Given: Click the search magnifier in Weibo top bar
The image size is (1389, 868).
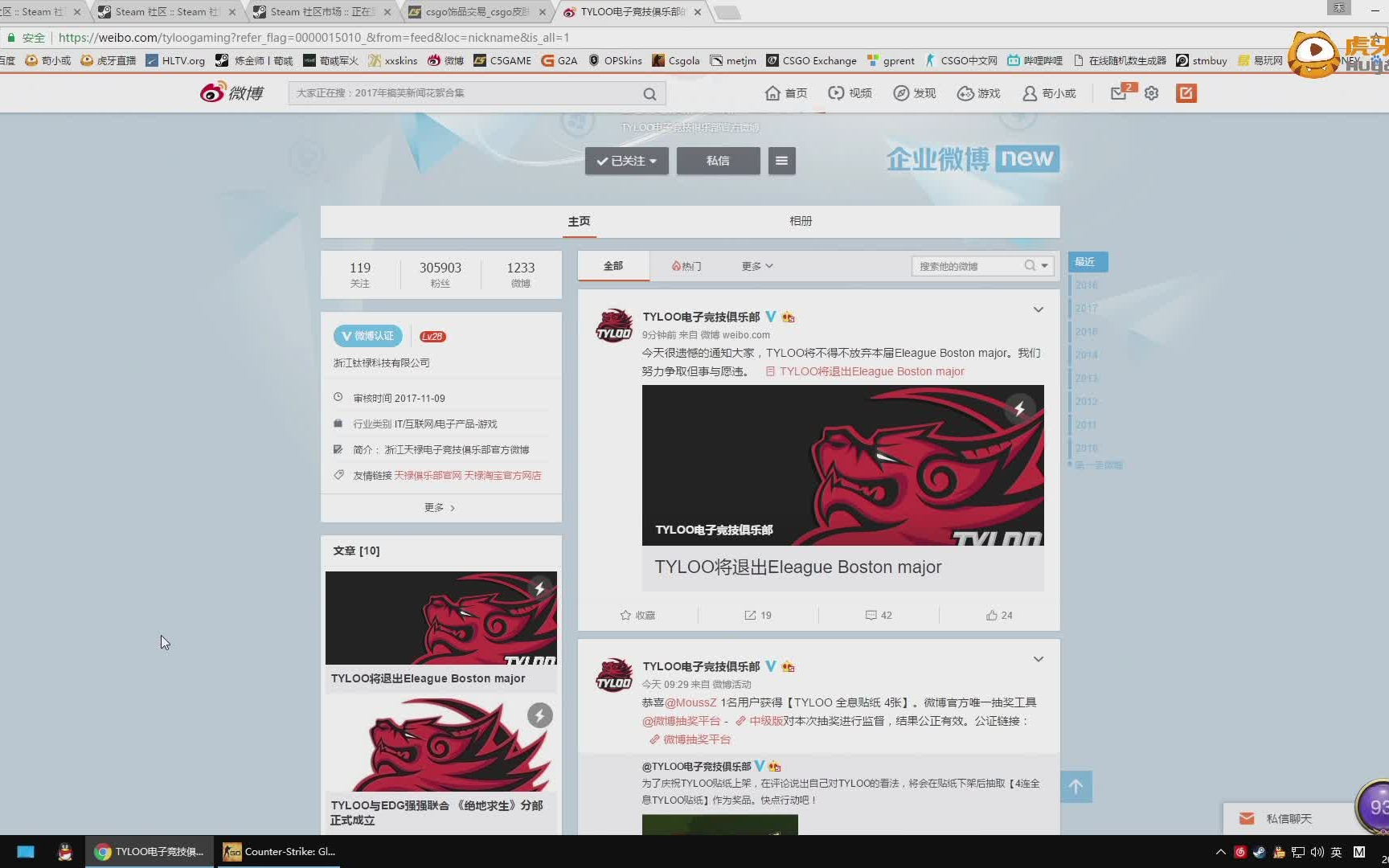Looking at the screenshot, I should tap(649, 94).
